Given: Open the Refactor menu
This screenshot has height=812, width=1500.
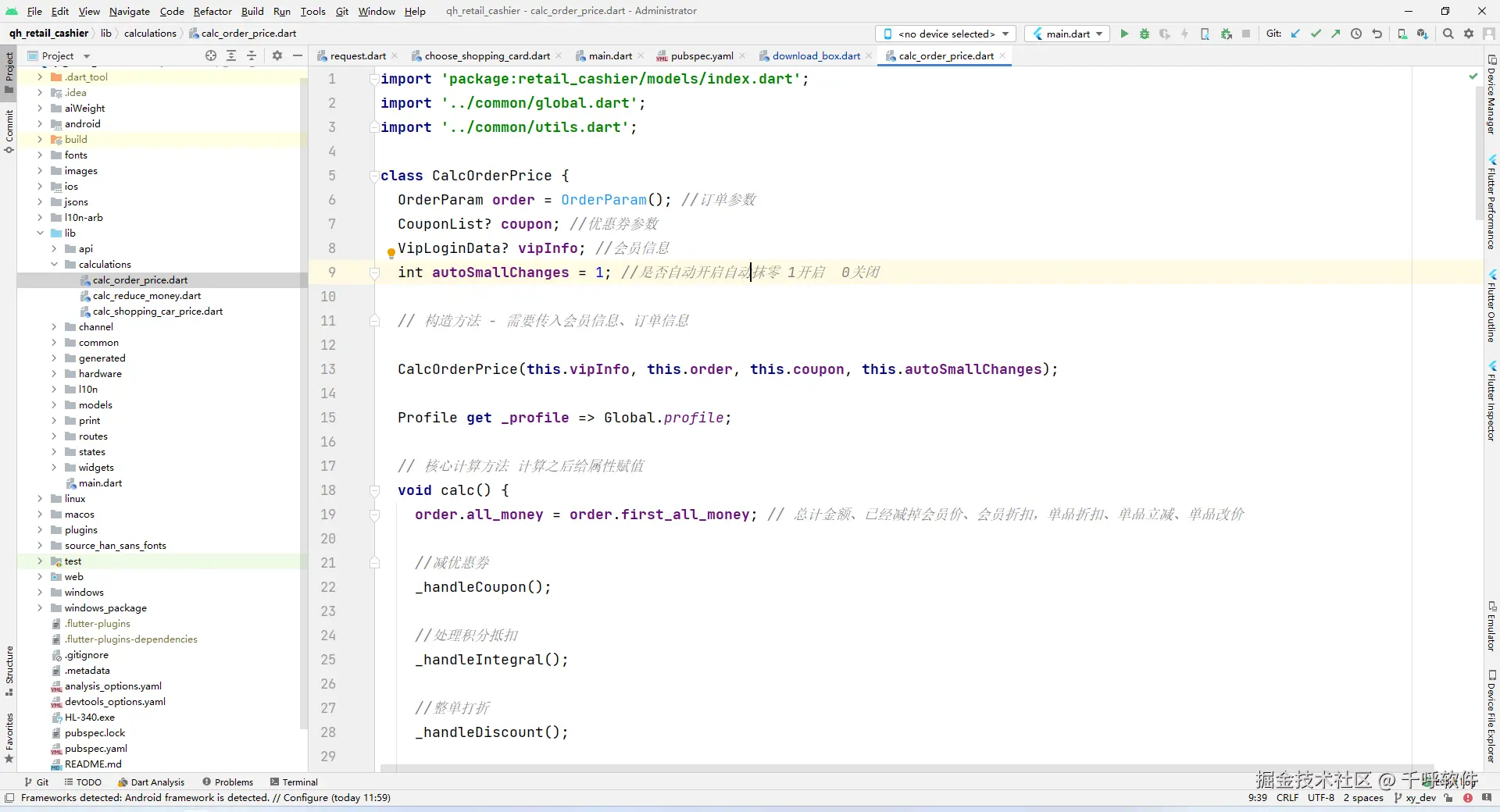Looking at the screenshot, I should point(212,11).
